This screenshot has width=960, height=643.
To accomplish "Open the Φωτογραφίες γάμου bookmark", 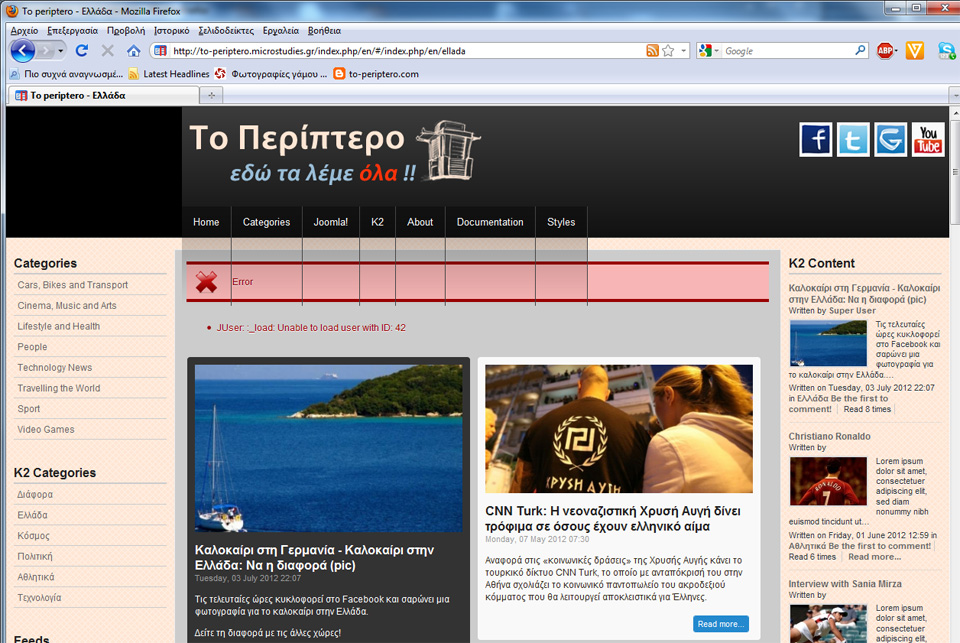I will click(271, 74).
